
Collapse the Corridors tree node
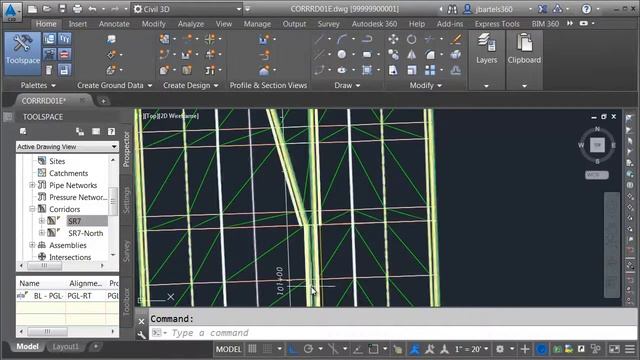(32, 209)
